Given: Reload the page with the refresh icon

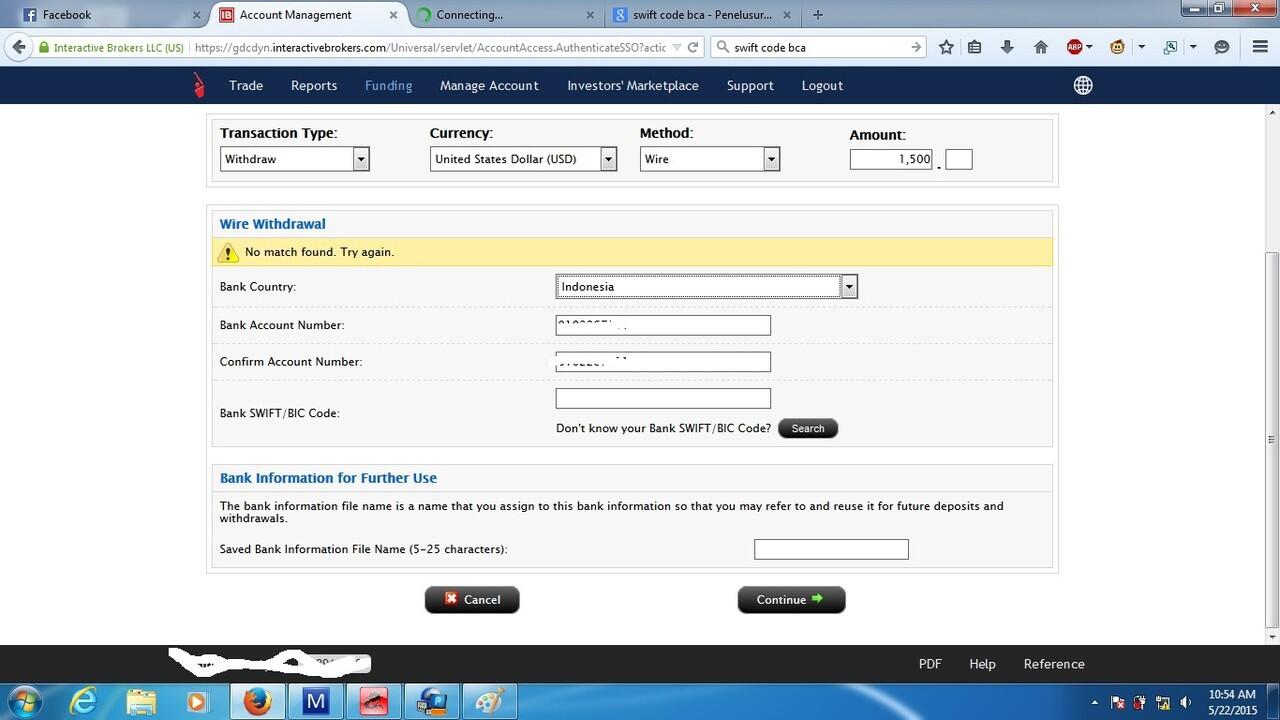Looking at the screenshot, I should click(x=693, y=47).
